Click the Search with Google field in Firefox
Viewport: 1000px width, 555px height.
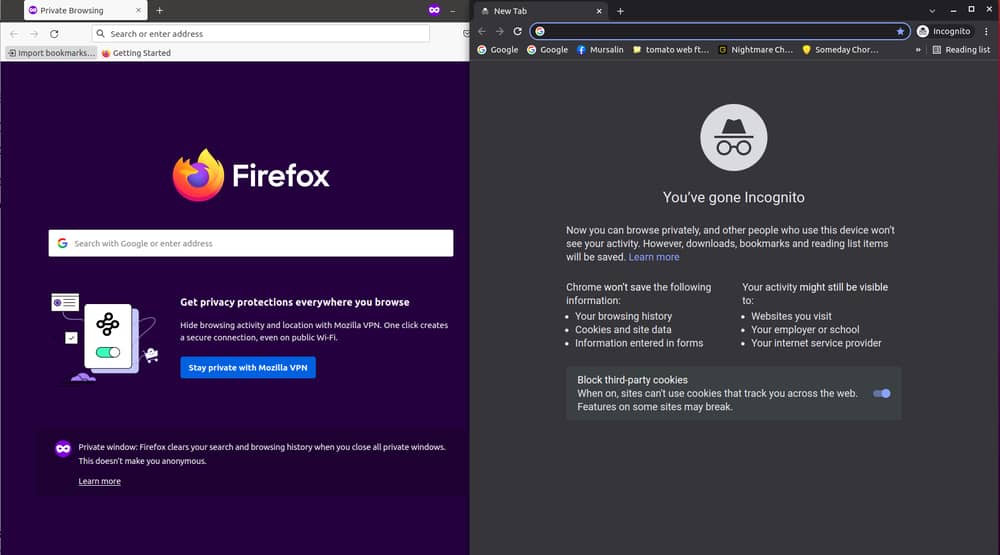pos(251,243)
